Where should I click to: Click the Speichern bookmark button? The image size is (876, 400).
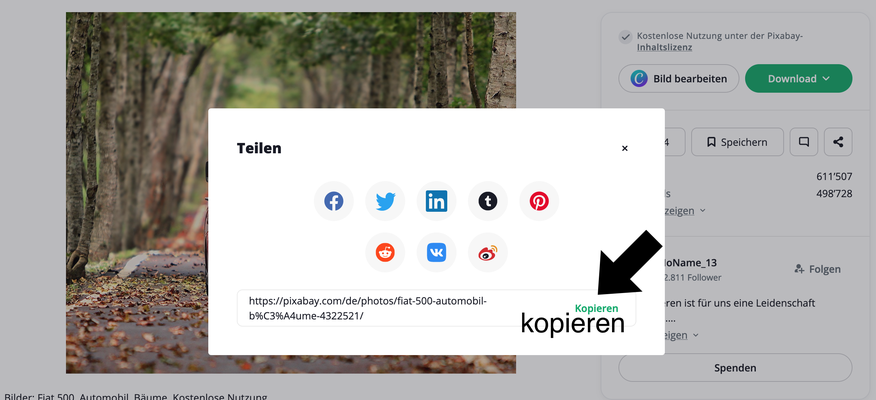737,142
